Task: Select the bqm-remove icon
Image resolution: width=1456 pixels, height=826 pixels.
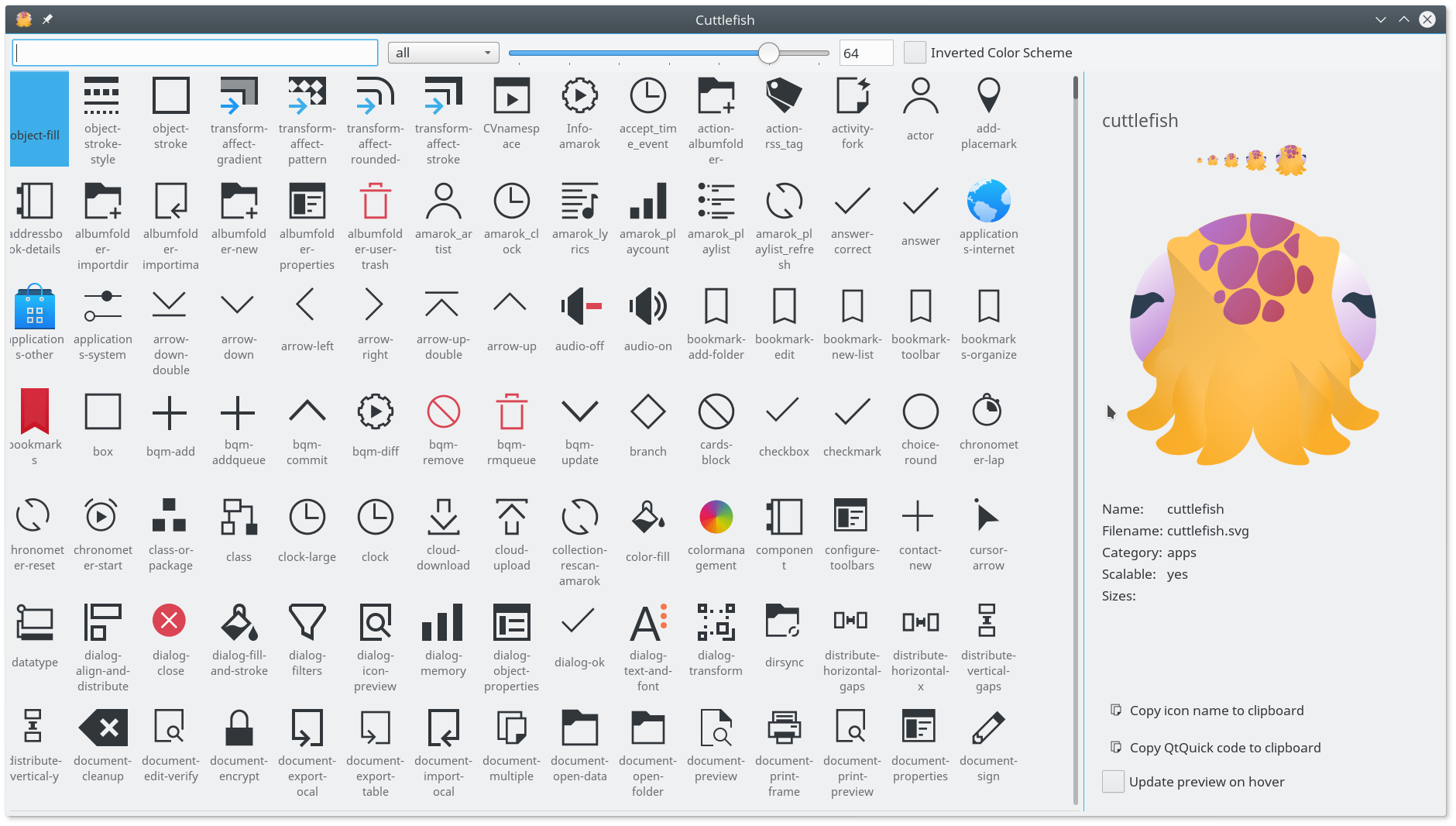Action: coord(443,412)
